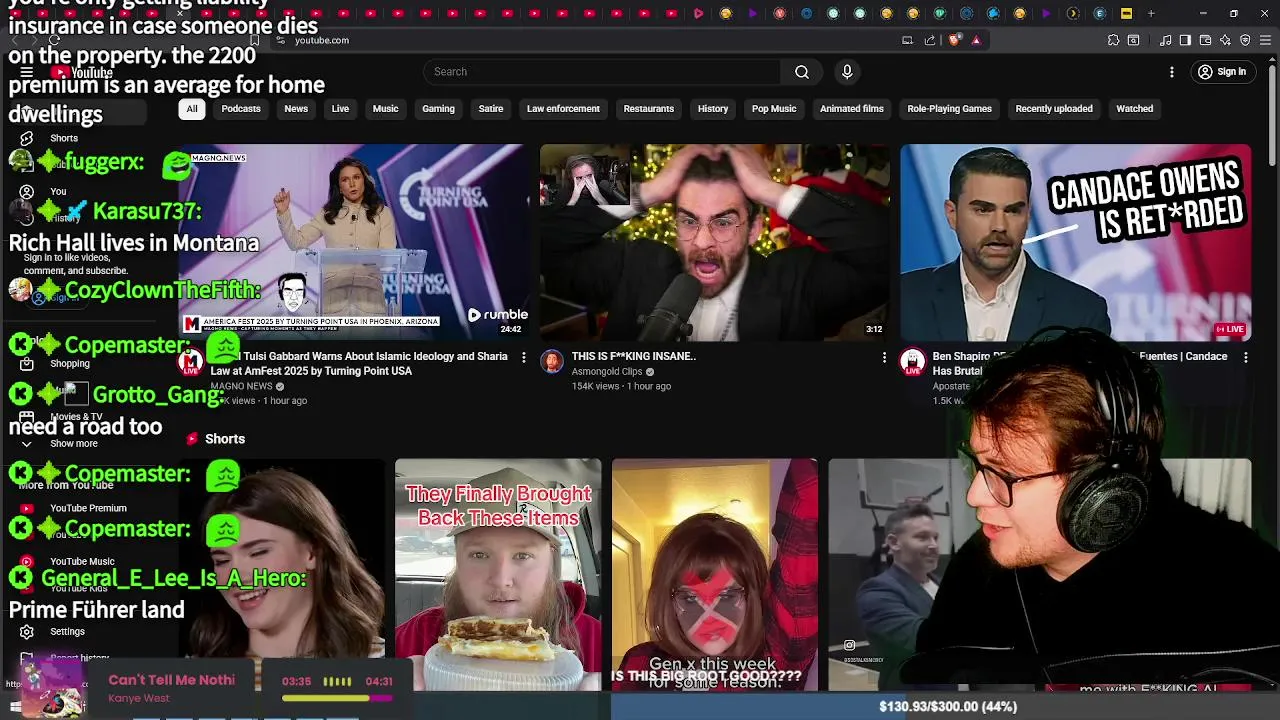
Task: Toggle the browser sidebar panel icon
Action: tap(1185, 40)
